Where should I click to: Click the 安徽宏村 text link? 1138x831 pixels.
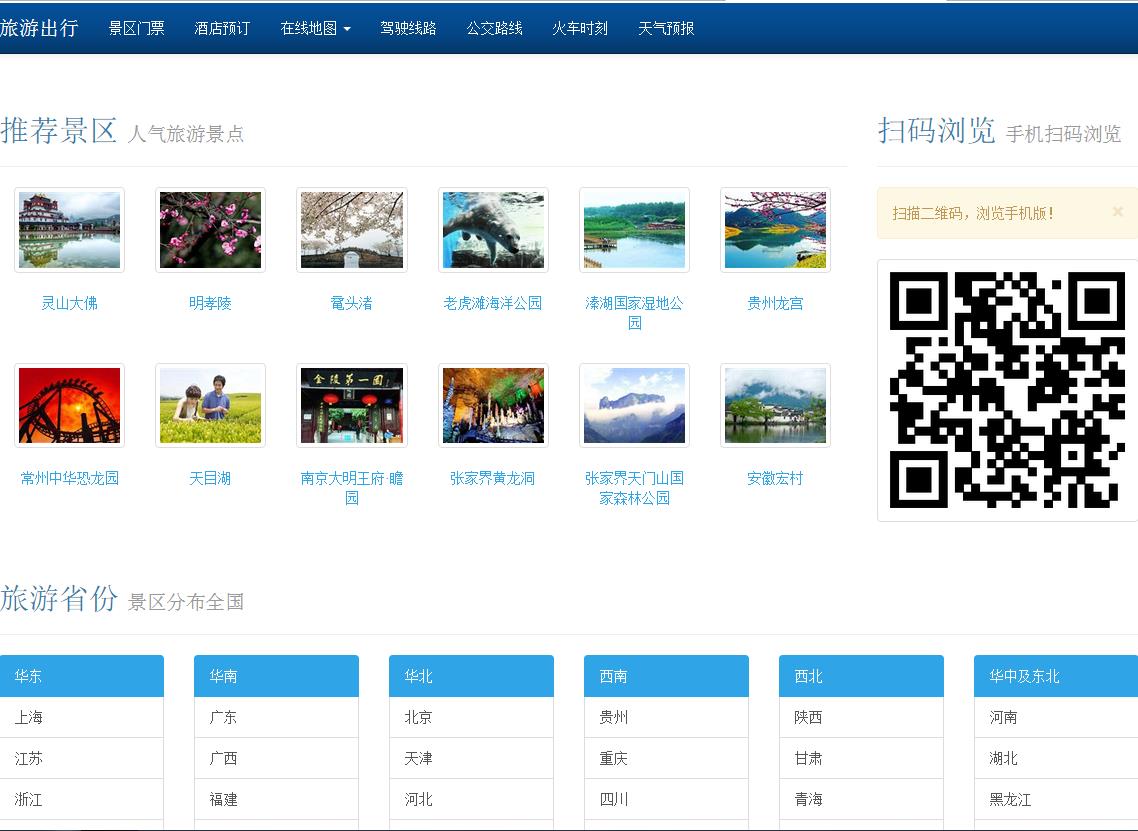point(775,478)
